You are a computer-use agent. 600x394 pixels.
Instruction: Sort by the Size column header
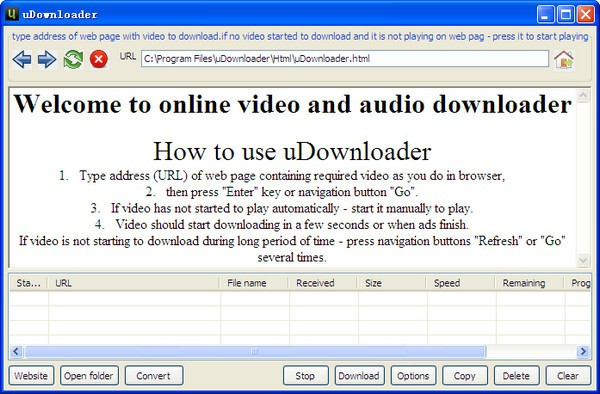click(392, 283)
